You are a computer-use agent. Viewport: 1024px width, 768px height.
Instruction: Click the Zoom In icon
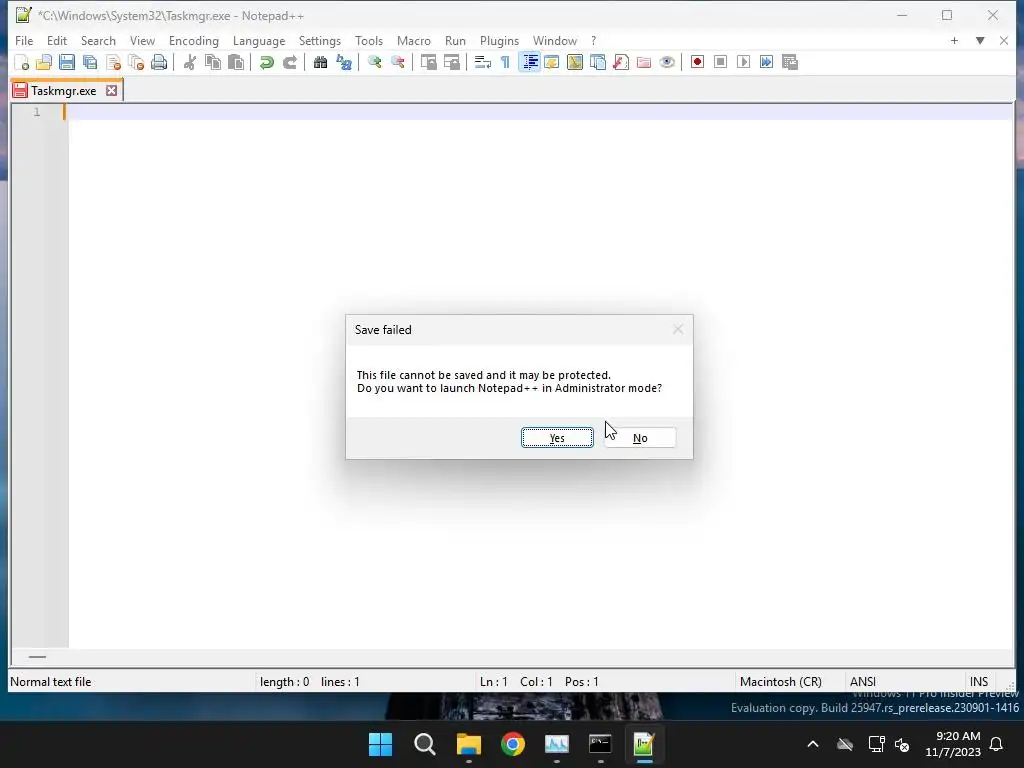click(x=374, y=62)
